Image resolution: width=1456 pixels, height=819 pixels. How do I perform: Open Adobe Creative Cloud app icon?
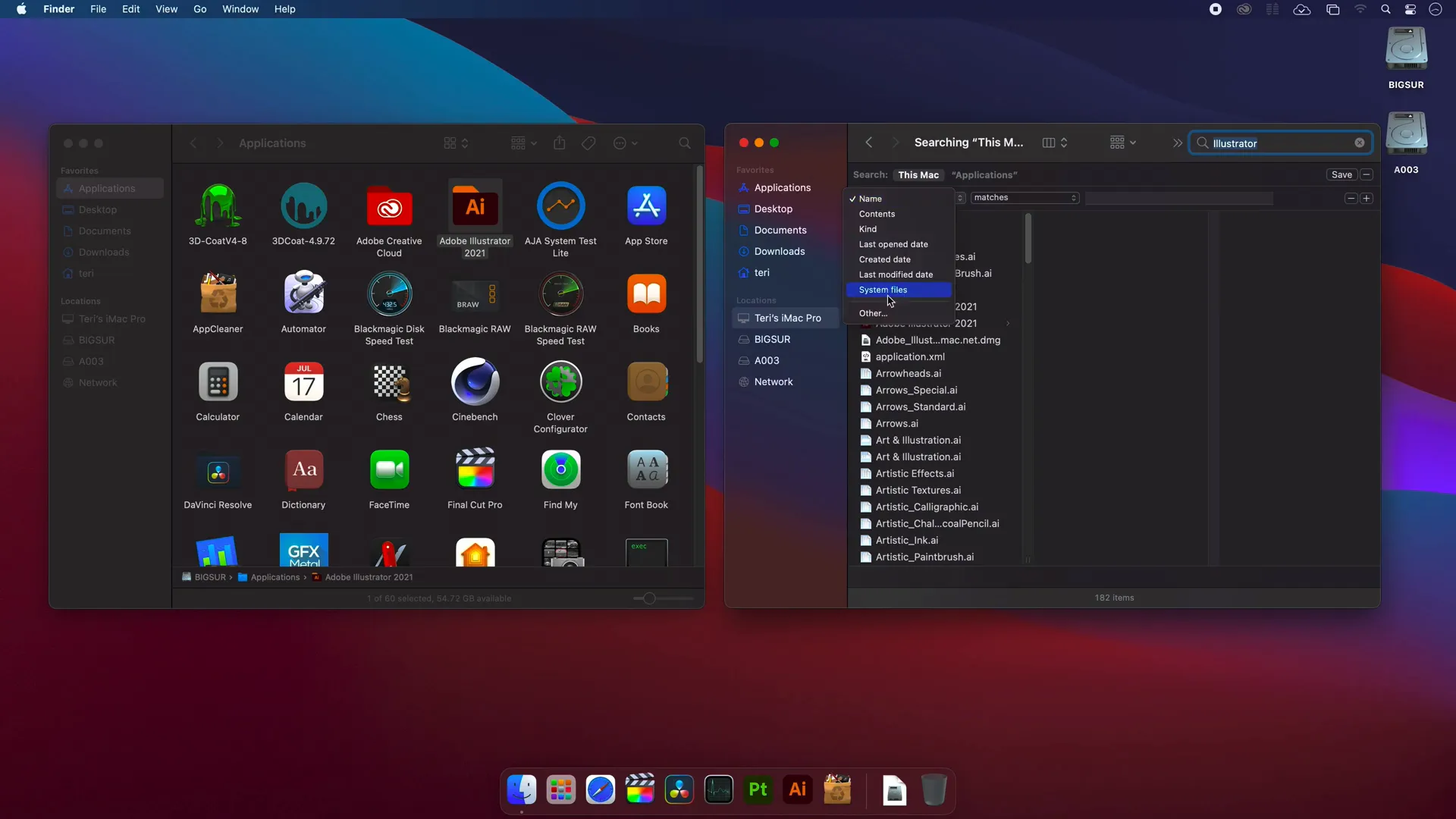click(x=389, y=206)
